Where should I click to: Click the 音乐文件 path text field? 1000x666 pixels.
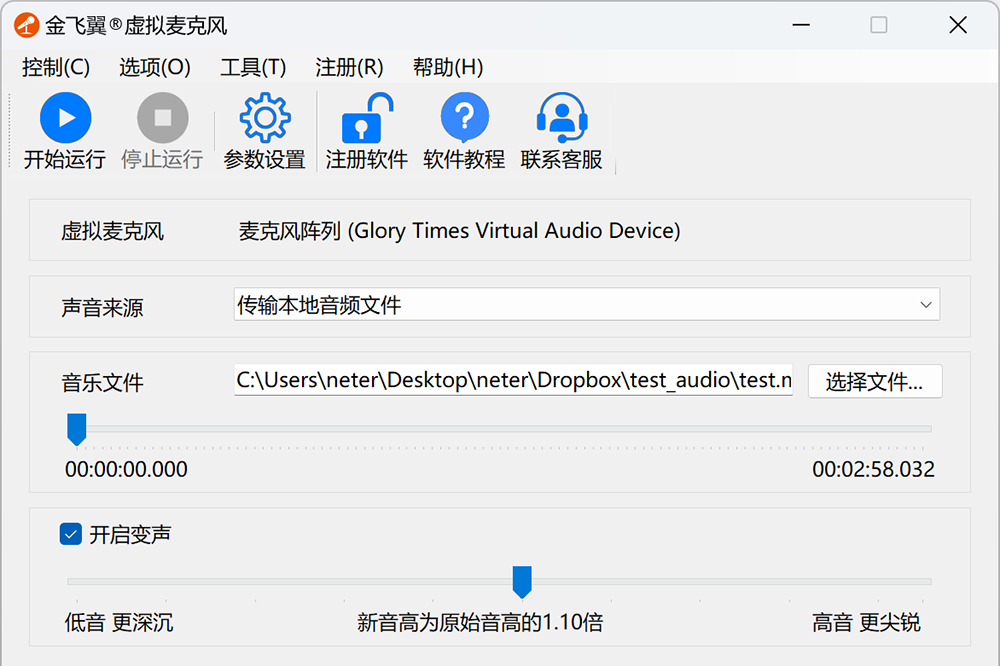(514, 381)
